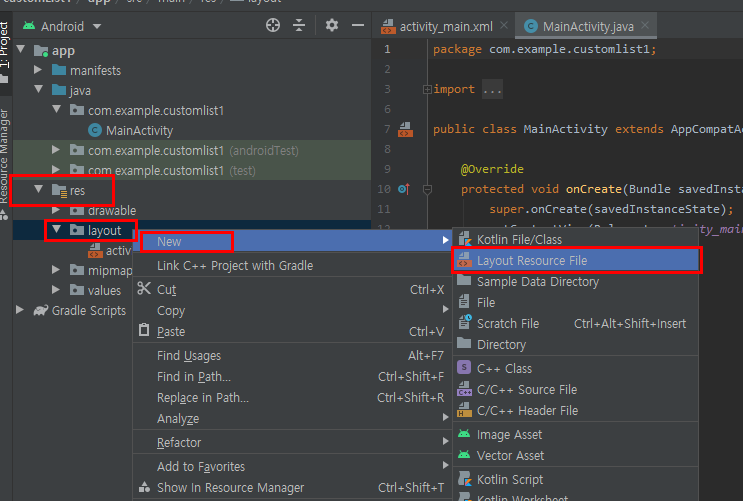Image resolution: width=743 pixels, height=501 pixels.
Task: Collapse the app module node
Action: (x=21, y=49)
